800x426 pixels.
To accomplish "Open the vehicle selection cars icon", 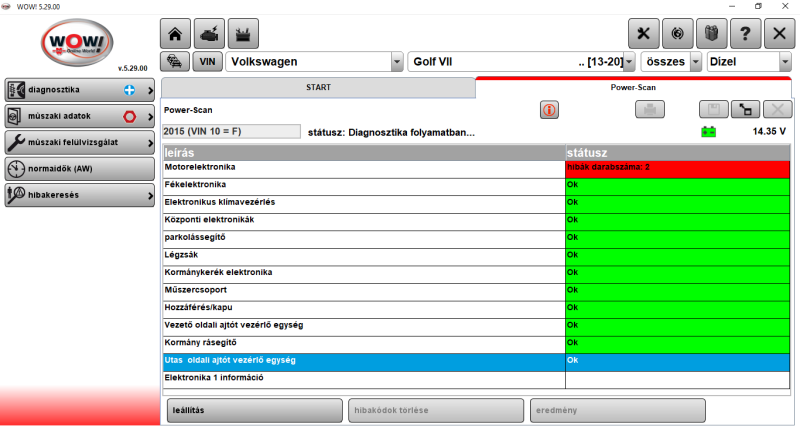I will click(x=175, y=62).
